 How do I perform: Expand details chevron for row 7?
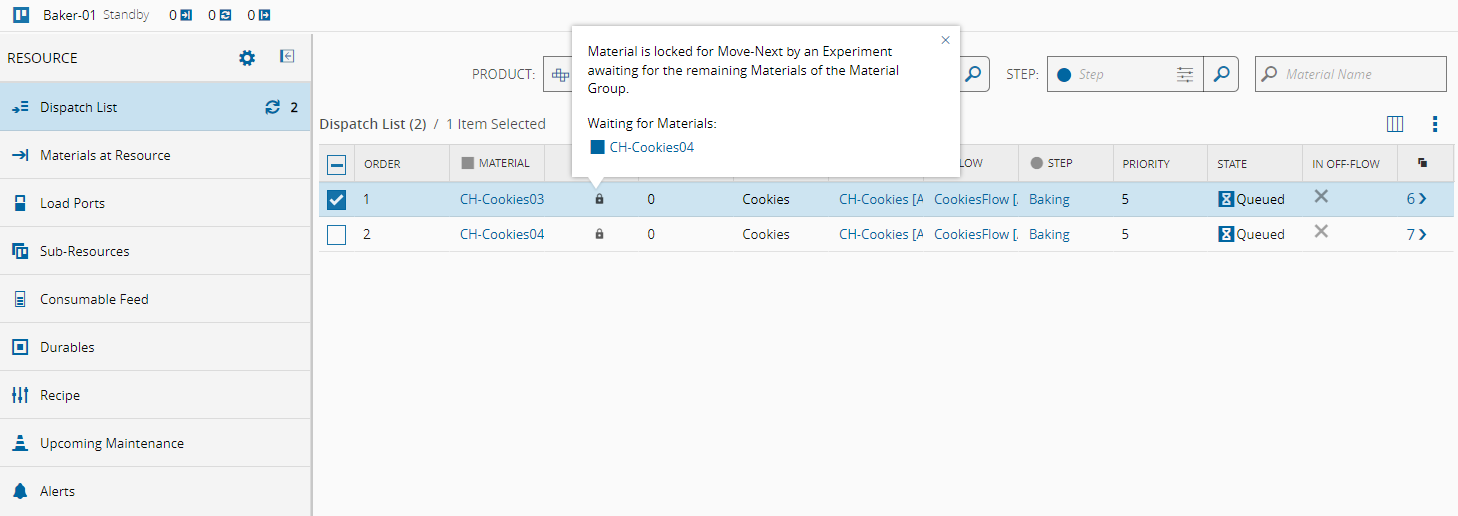tap(1422, 235)
